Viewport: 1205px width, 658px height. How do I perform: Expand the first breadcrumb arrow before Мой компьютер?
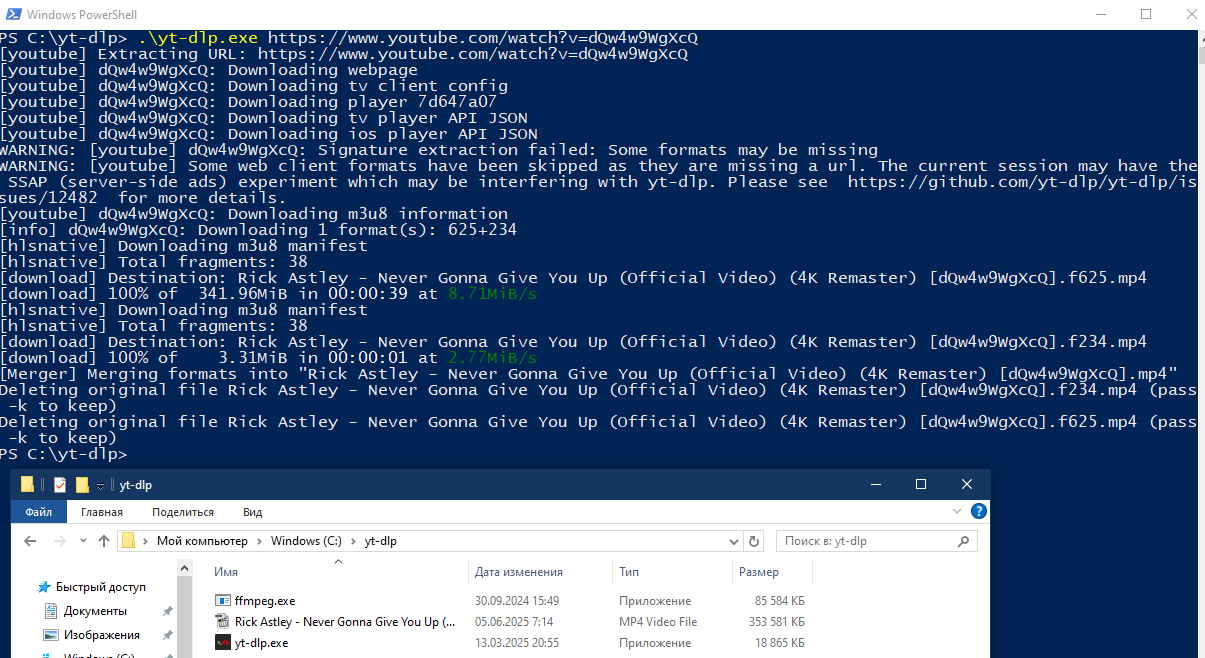[x=146, y=541]
